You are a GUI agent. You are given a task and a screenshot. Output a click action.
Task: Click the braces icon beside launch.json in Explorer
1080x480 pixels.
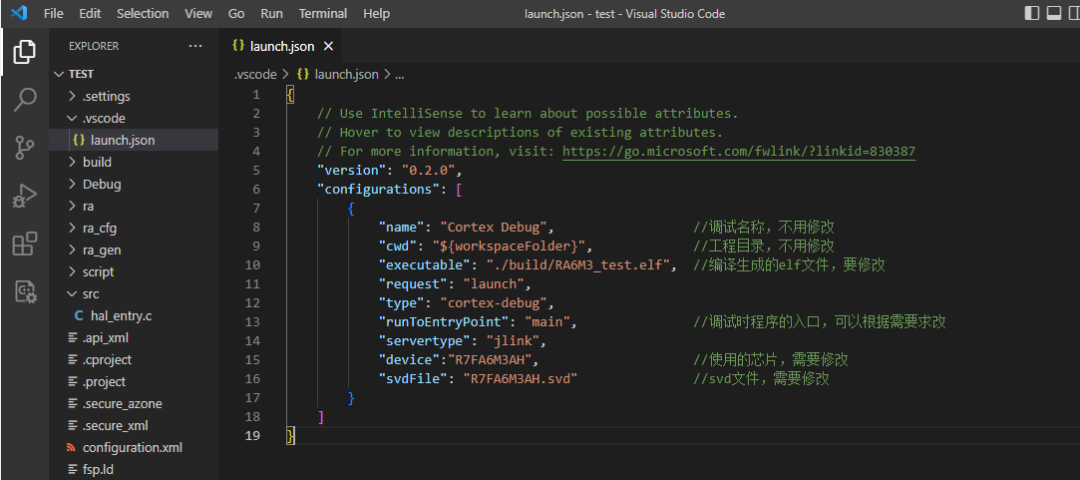[79, 140]
